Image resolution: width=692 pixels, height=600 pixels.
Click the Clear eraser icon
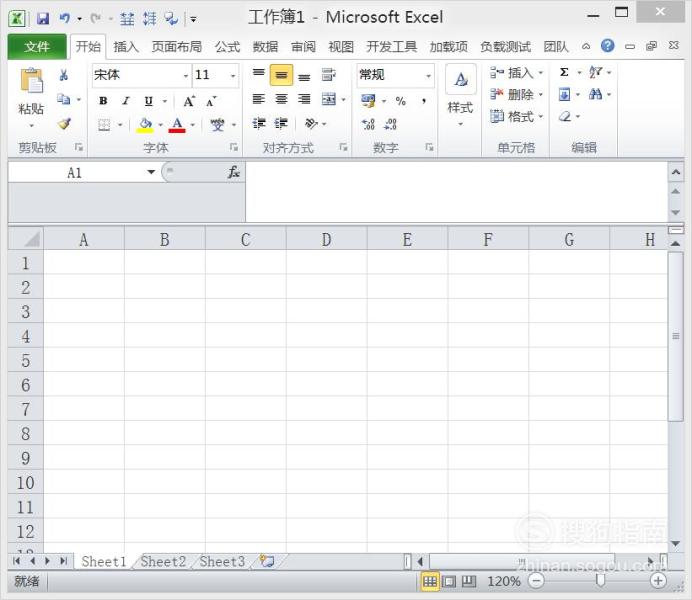pyautogui.click(x=565, y=117)
